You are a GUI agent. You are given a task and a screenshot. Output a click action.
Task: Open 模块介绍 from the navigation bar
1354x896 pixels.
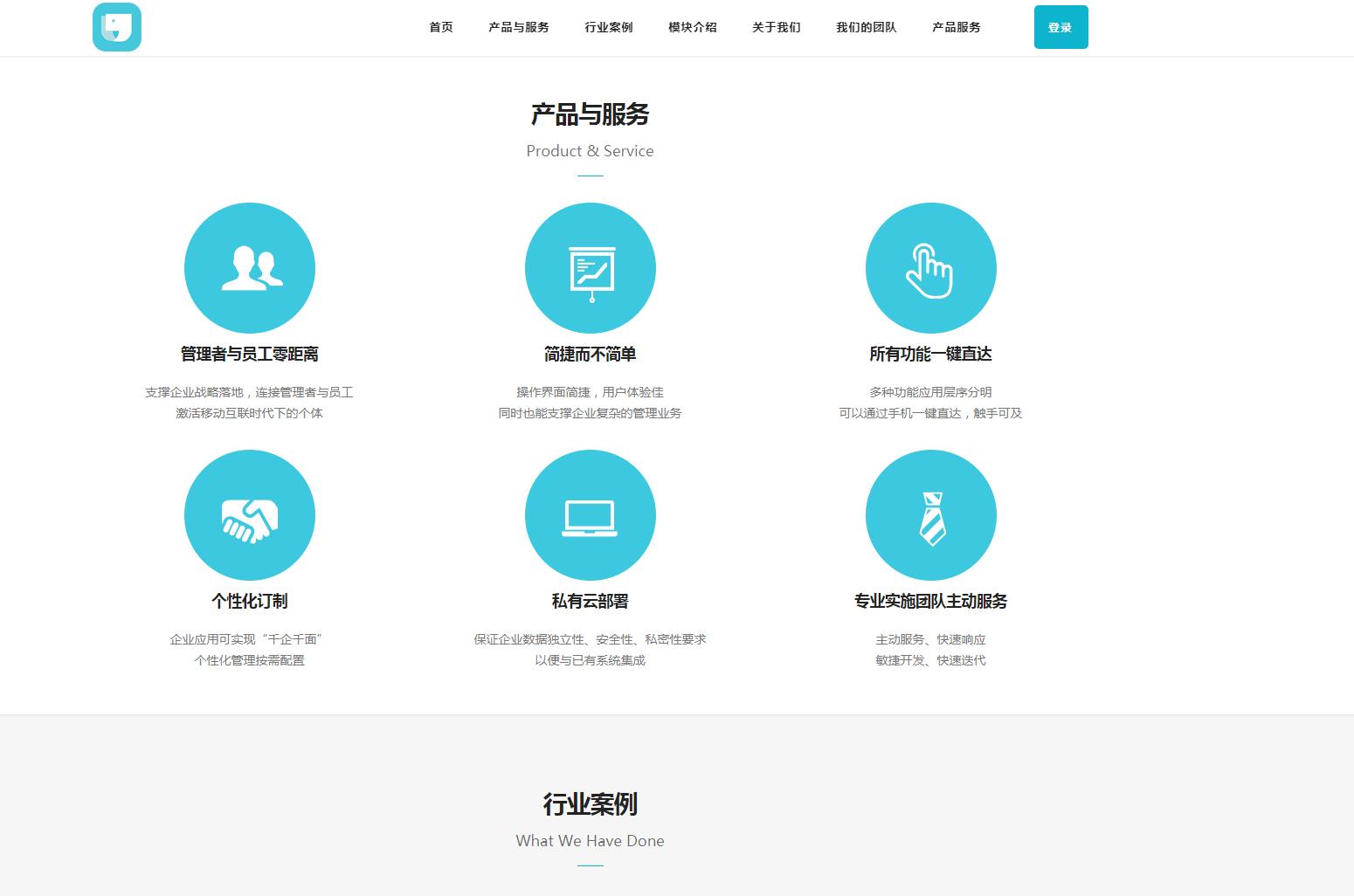(693, 27)
